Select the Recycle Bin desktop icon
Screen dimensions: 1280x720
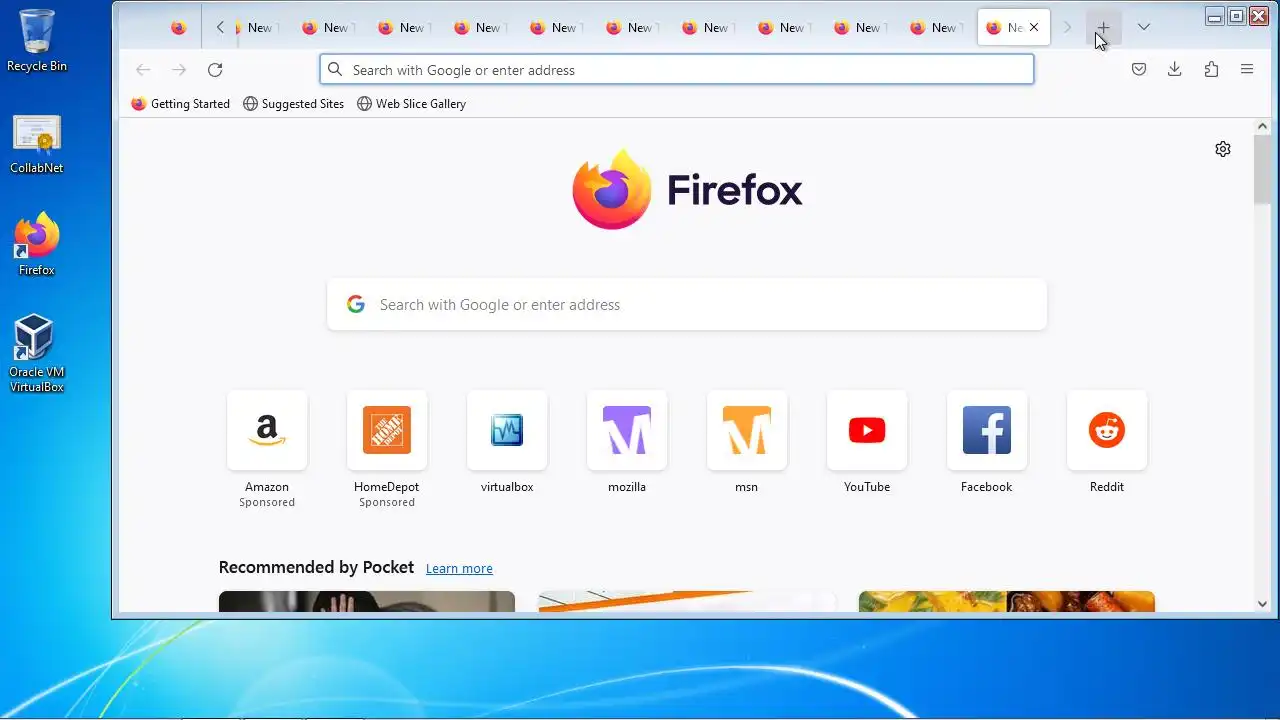coord(37,41)
